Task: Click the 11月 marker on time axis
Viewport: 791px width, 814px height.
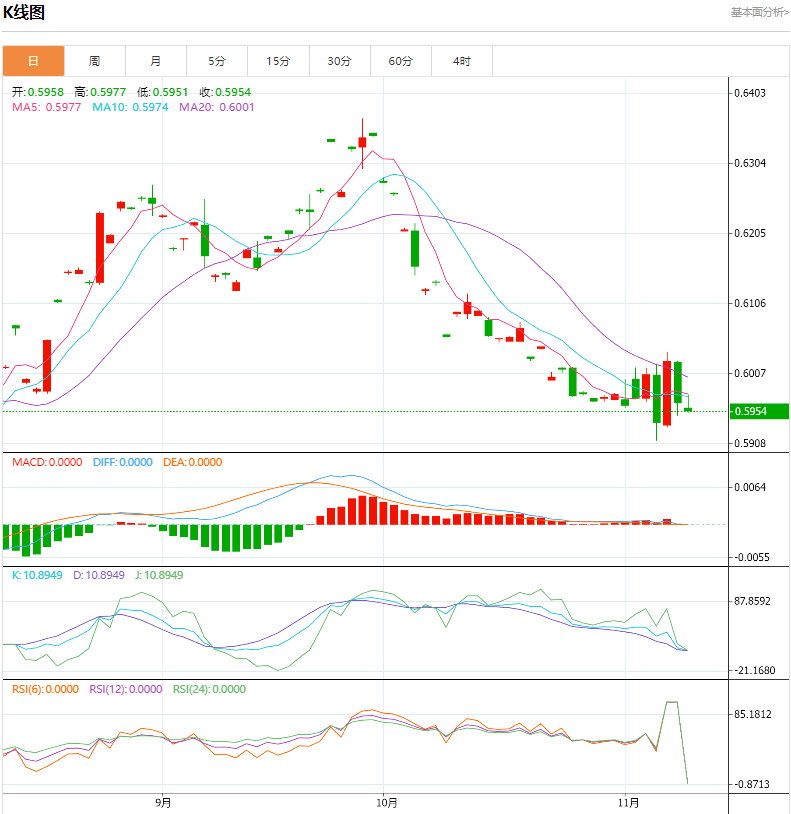Action: click(x=628, y=802)
